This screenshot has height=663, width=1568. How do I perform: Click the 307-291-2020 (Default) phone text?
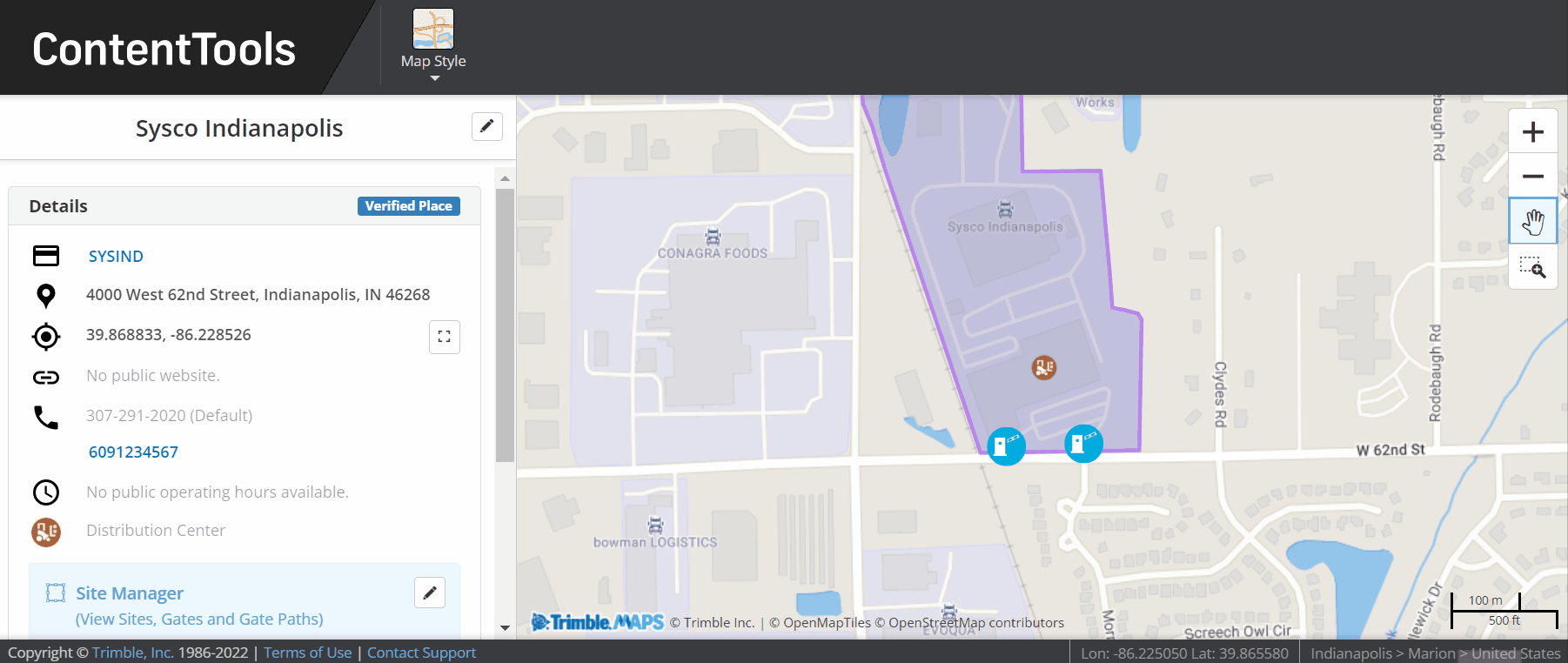click(170, 416)
